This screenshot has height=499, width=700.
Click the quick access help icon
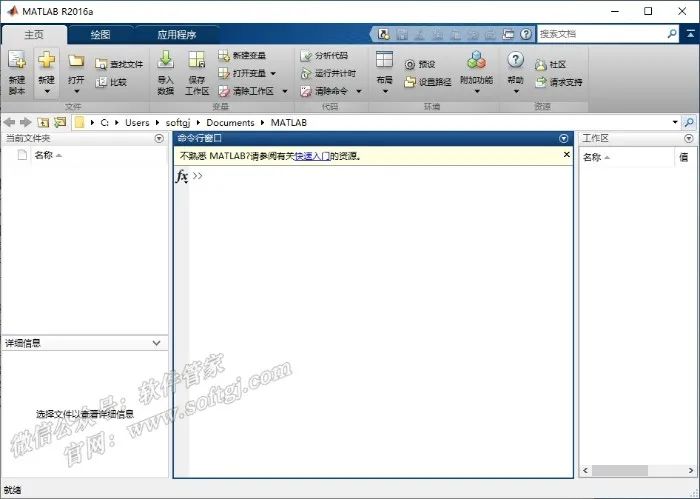[x=526, y=34]
